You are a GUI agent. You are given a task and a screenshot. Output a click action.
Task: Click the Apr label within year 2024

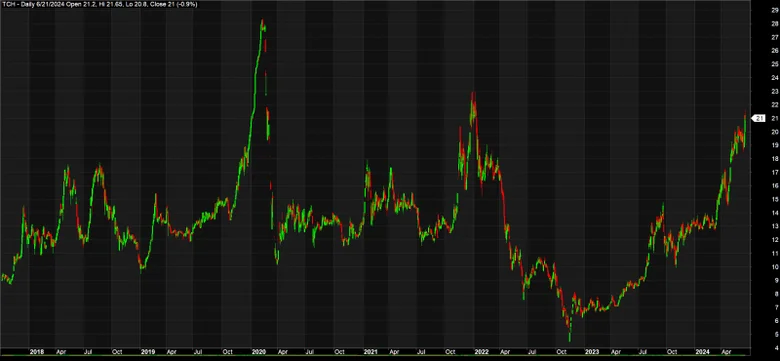click(x=727, y=352)
